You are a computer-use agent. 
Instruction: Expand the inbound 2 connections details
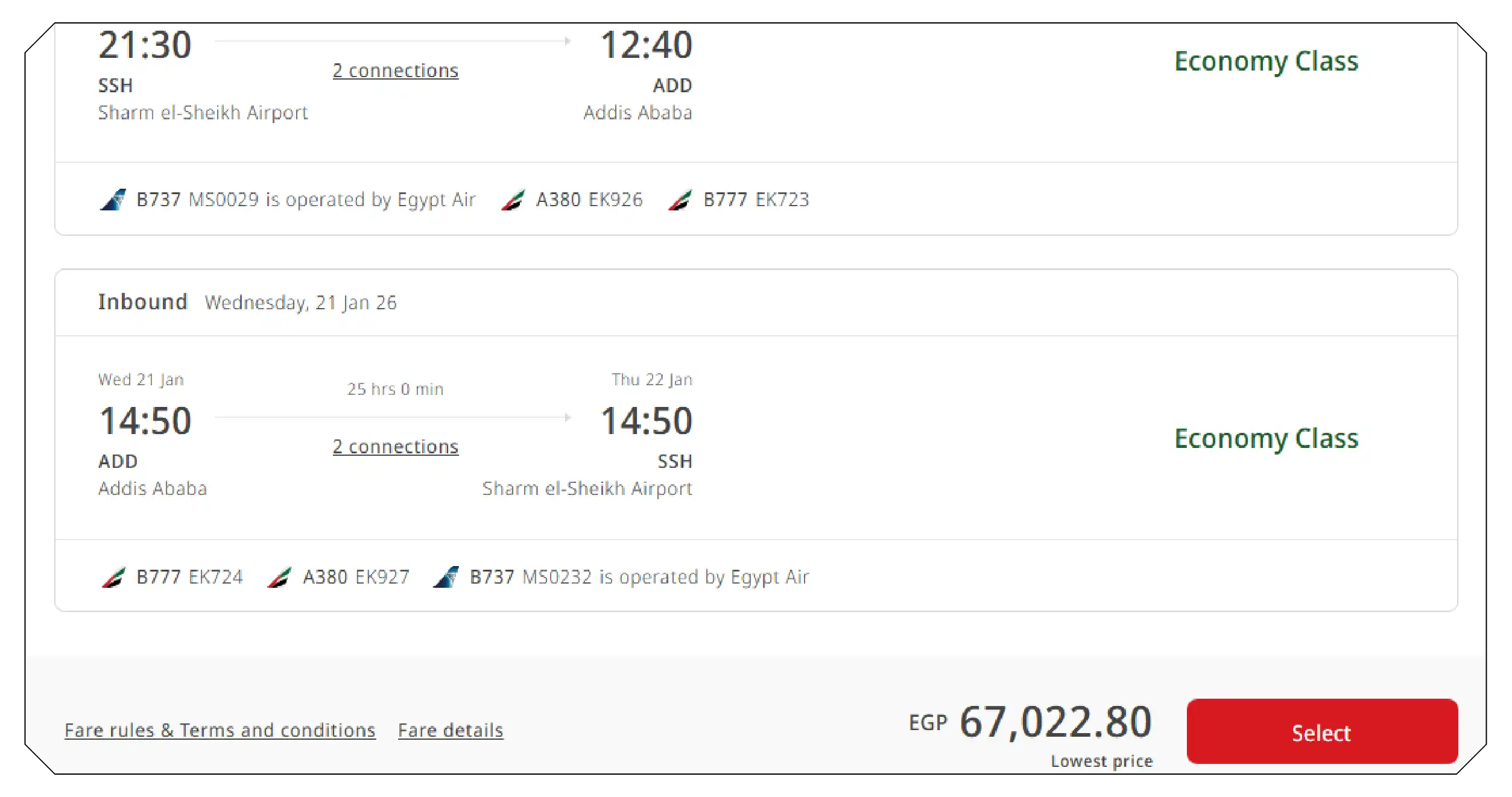[x=395, y=447]
